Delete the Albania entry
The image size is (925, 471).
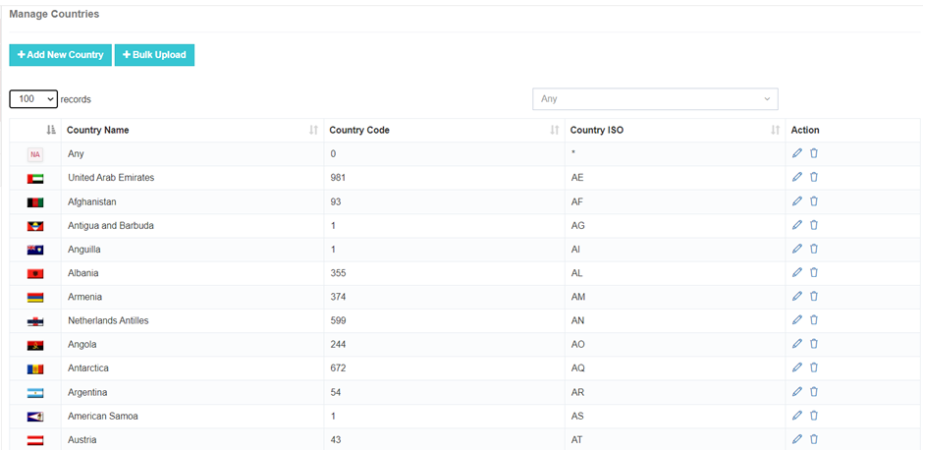[x=814, y=273]
